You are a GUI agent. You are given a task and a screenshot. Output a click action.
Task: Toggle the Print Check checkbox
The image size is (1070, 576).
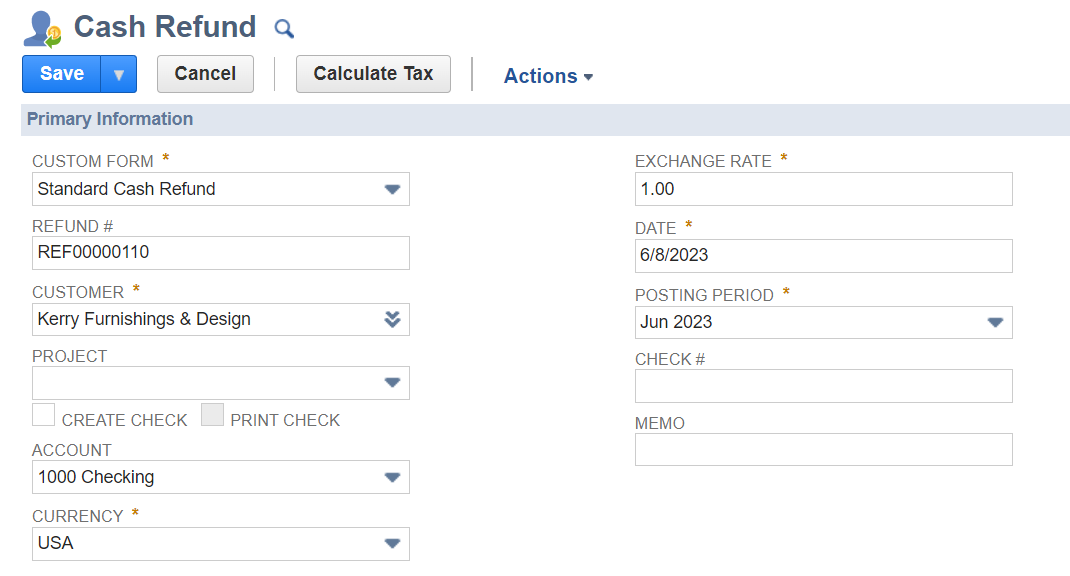(x=212, y=415)
